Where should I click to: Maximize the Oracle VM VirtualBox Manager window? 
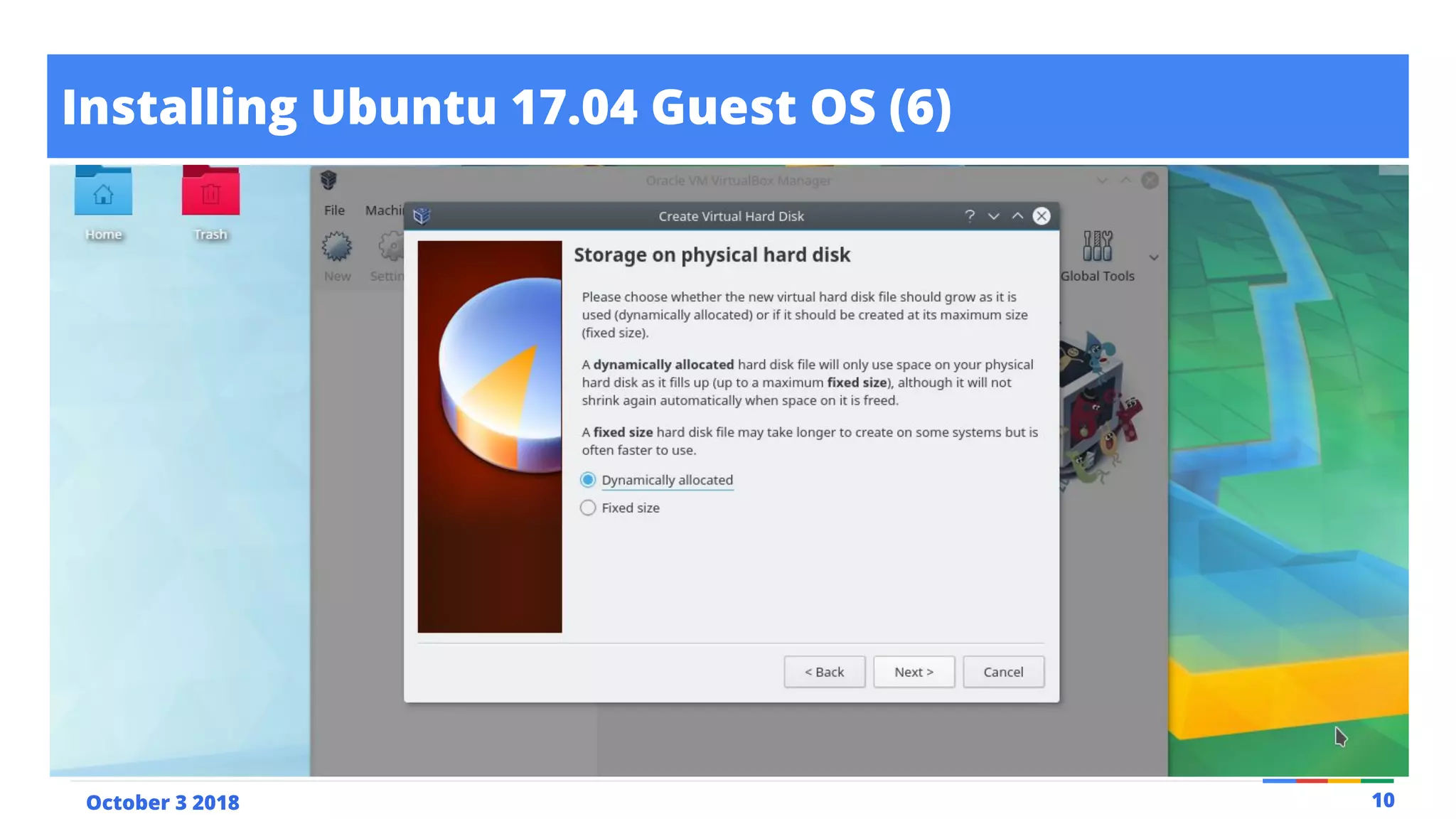(x=1125, y=181)
